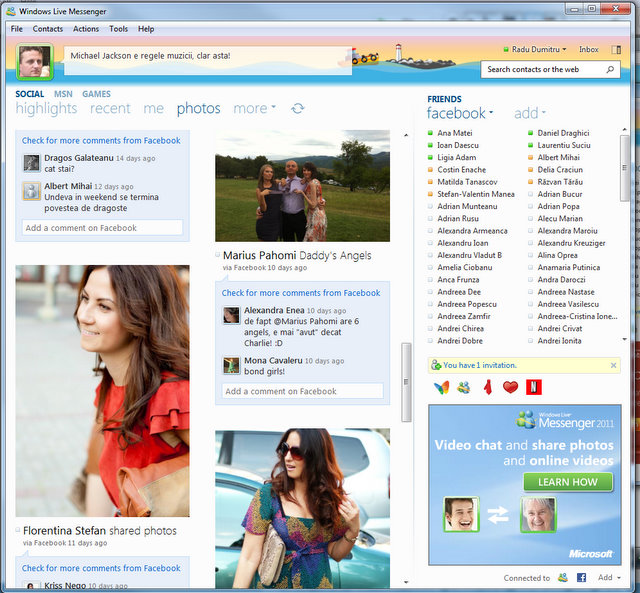
Task: Click Radu Dumitru's profile picture
Action: (35, 62)
